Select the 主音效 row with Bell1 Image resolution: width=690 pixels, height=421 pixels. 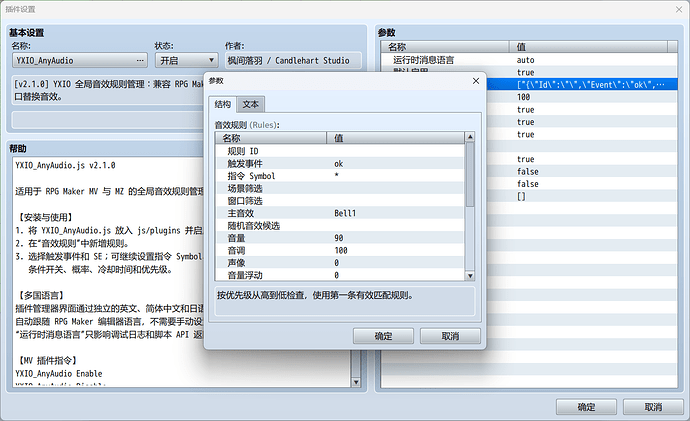[x=340, y=213]
